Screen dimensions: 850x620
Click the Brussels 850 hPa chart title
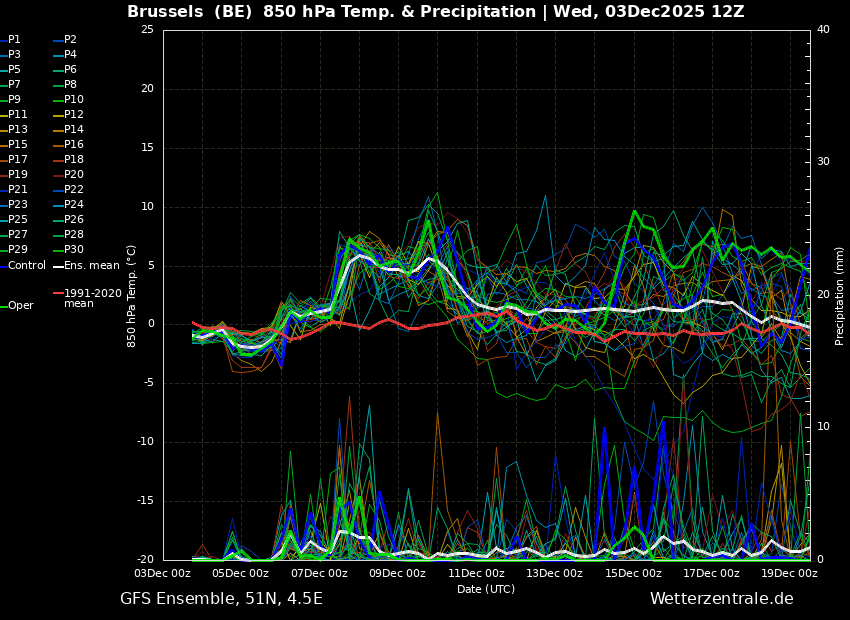[435, 12]
